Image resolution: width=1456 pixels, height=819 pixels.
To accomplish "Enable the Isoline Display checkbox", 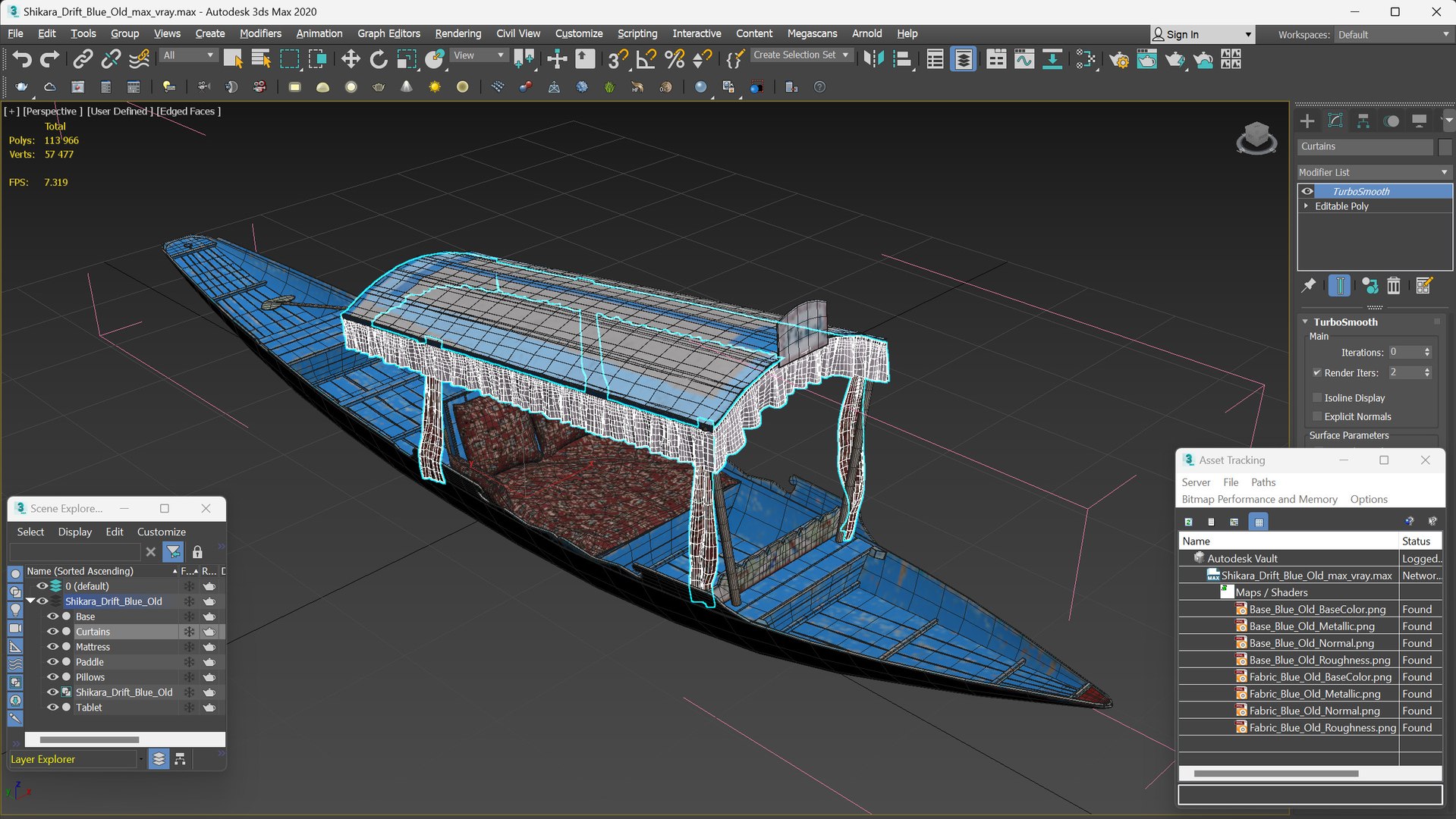I will 1317,397.
